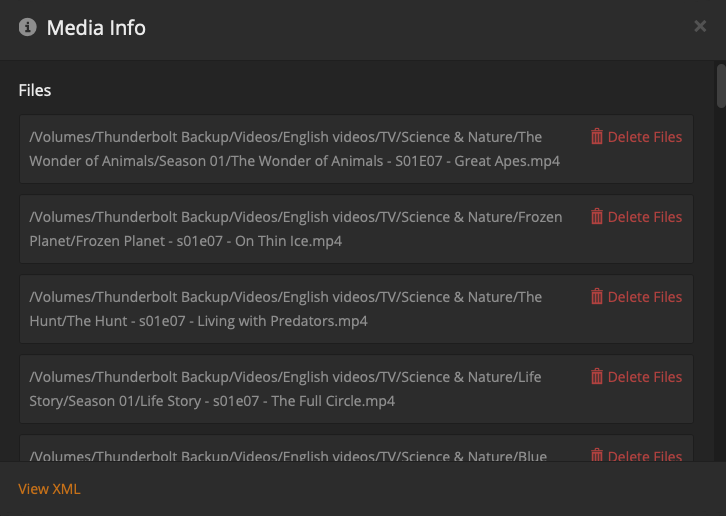This screenshot has height=516, width=726.
Task: Select the partially visible Blue file path
Action: [x=288, y=456]
